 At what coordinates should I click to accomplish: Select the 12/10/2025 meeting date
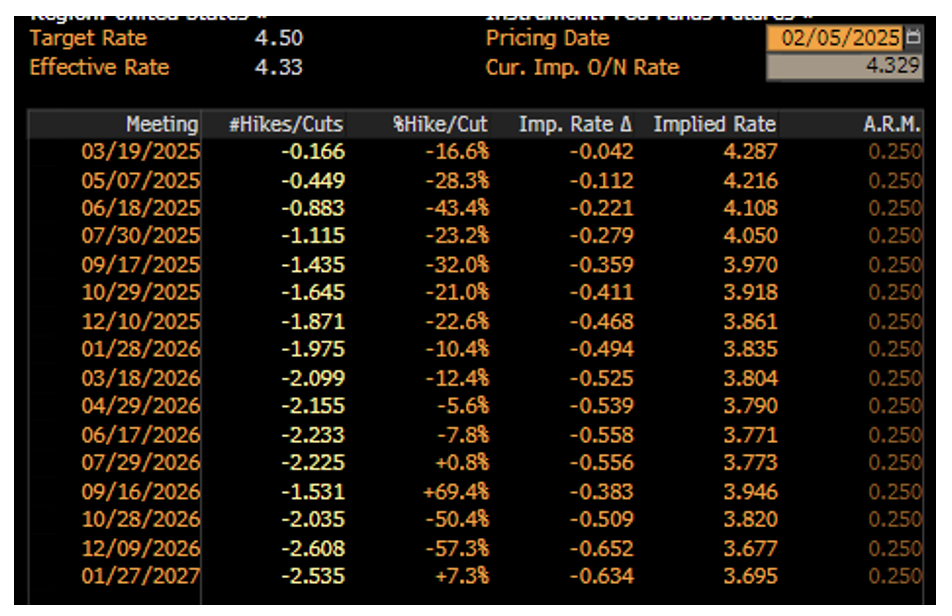[140, 322]
